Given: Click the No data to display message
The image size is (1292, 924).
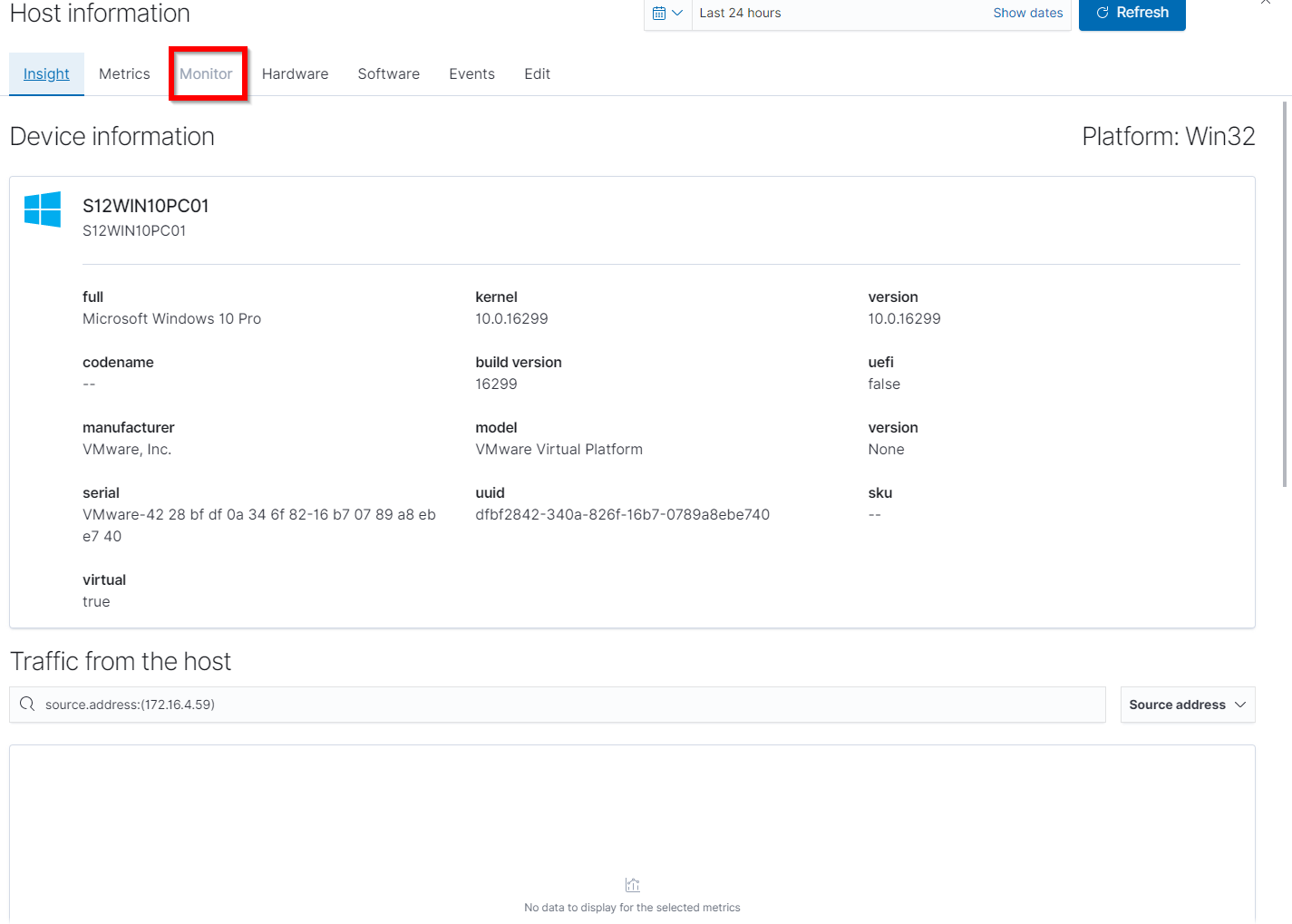Looking at the screenshot, I should (x=632, y=908).
